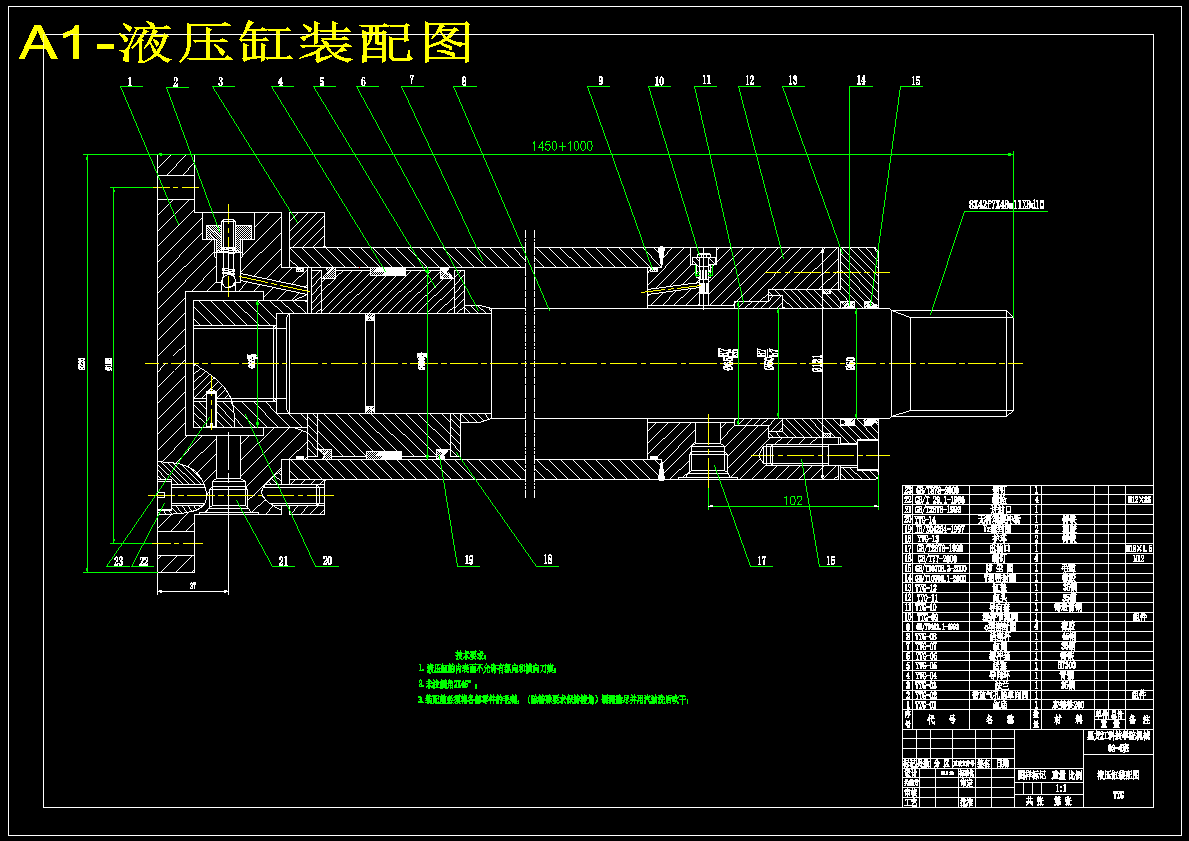Click the yellow title 'A1-液压缸装配图'
The width and height of the screenshot is (1189, 841).
point(247,44)
